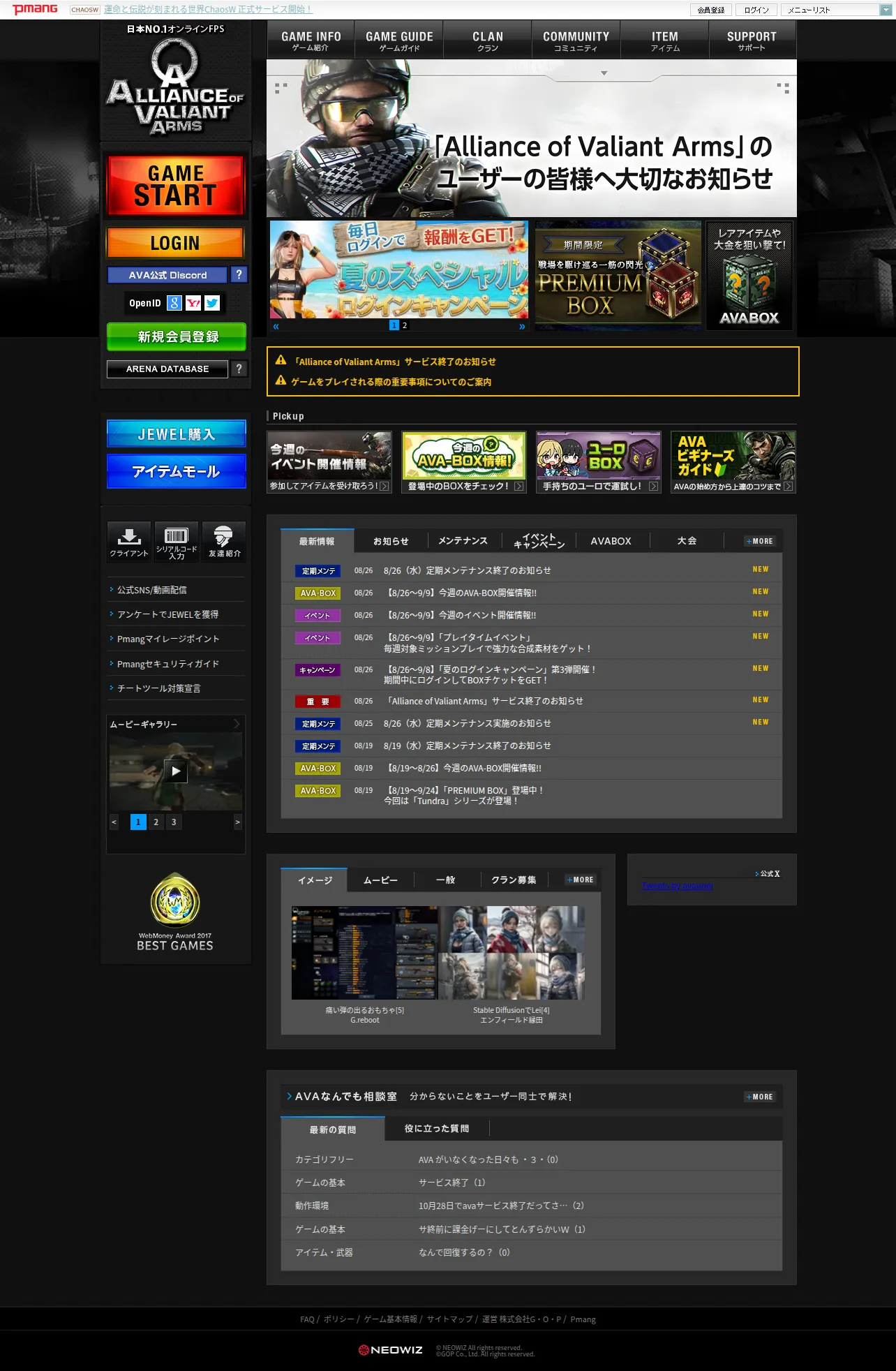
Task: Select the ムービー community tab
Action: point(381,880)
